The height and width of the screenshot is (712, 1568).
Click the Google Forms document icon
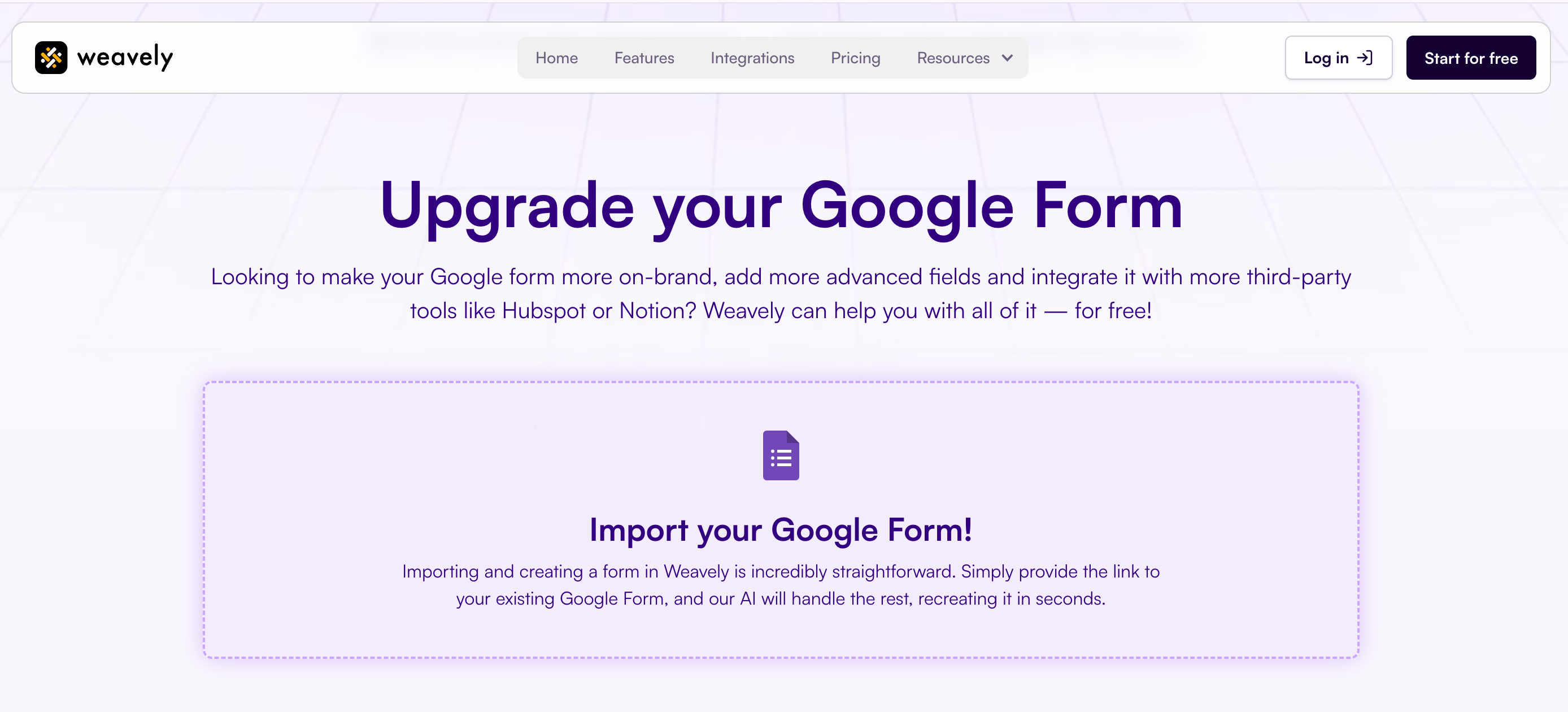coord(781,455)
